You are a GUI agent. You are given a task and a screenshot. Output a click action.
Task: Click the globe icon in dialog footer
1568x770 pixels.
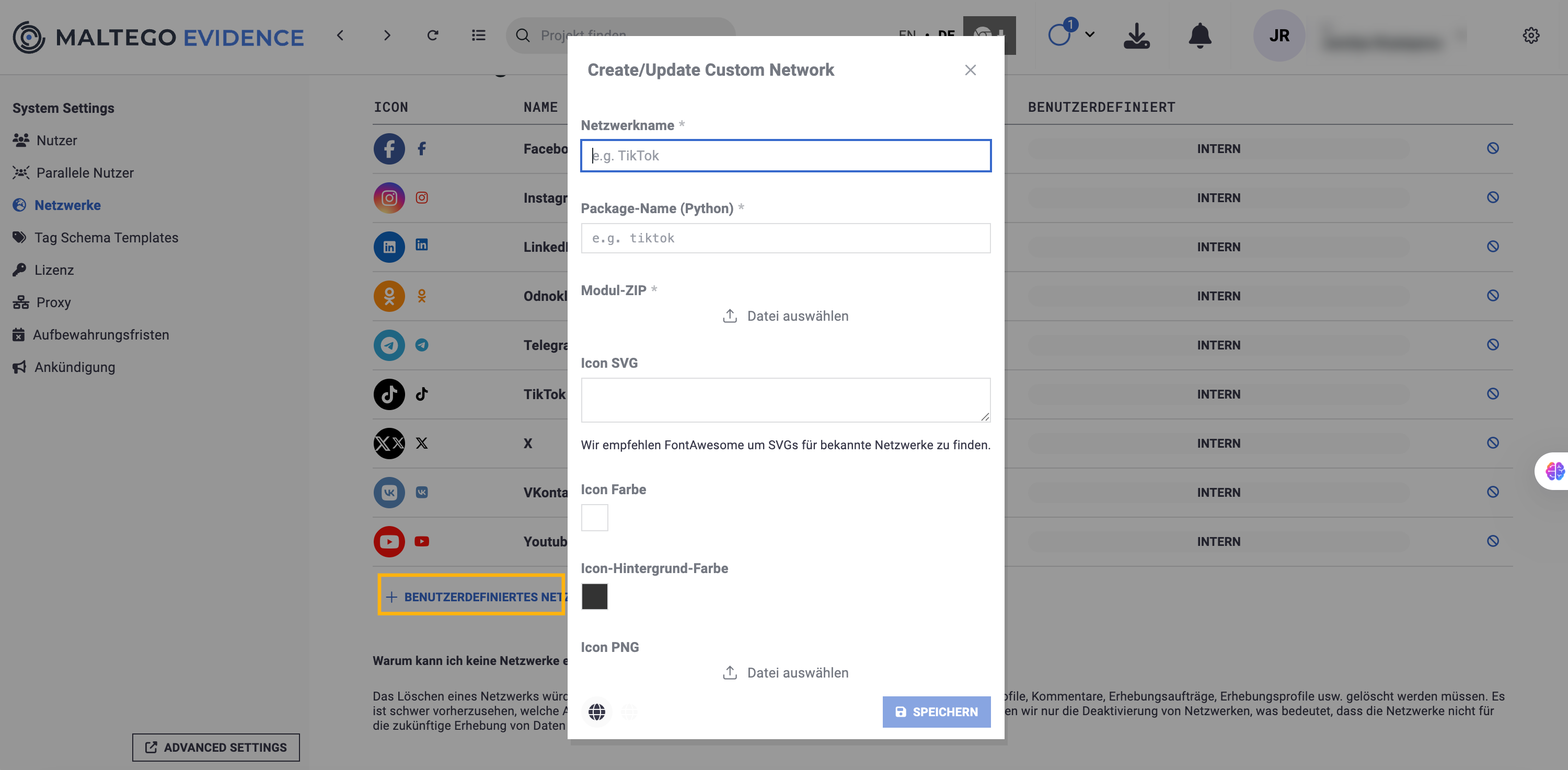point(596,711)
